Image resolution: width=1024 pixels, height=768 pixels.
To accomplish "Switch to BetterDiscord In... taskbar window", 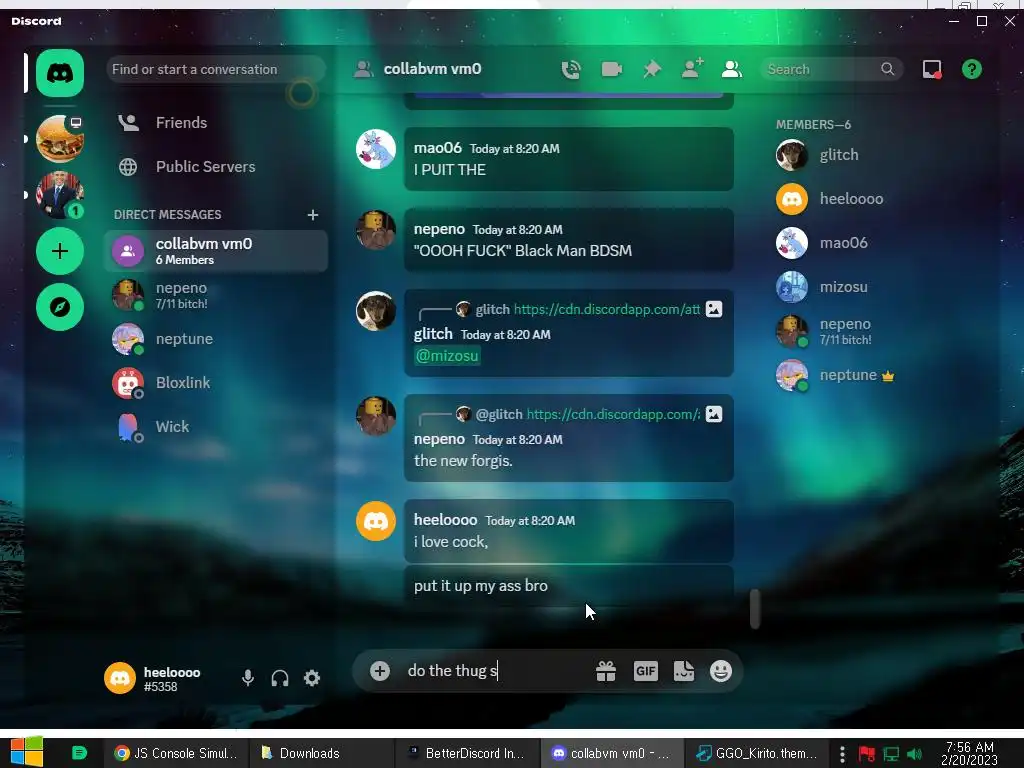I will point(466,753).
